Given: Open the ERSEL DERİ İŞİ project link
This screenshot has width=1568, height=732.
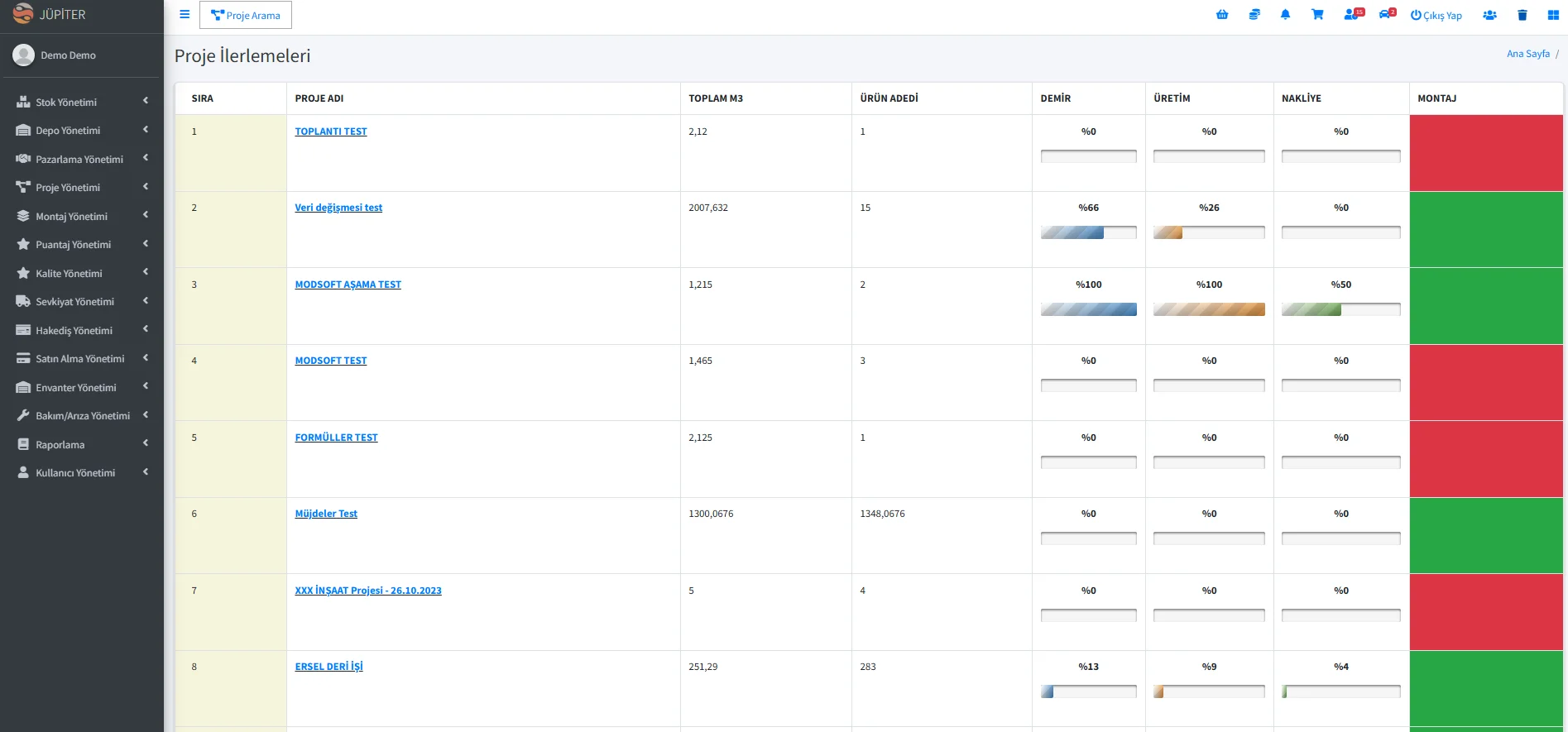Looking at the screenshot, I should click(x=328, y=667).
